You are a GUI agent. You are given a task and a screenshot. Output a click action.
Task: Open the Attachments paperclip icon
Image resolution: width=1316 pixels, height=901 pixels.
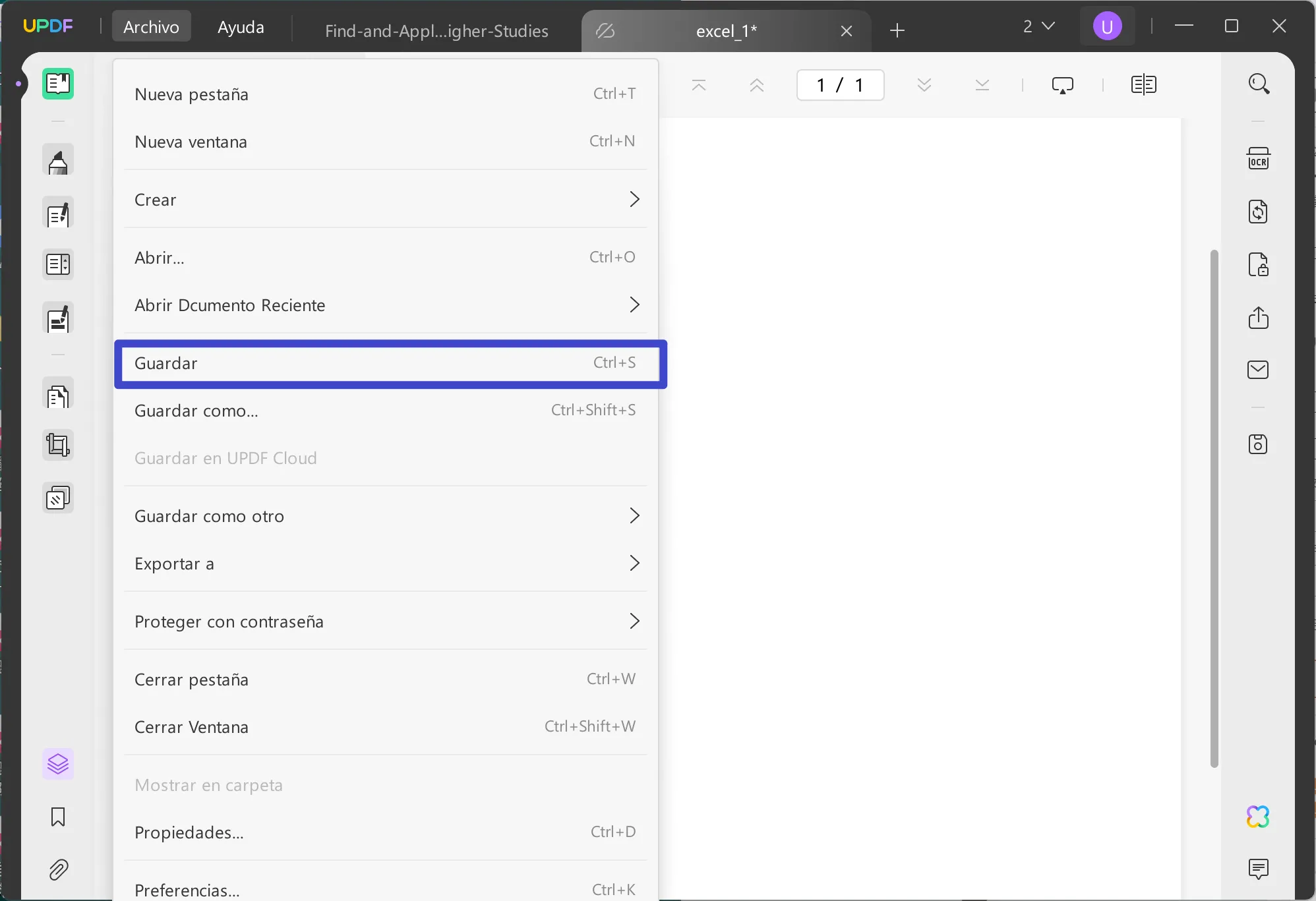58,869
